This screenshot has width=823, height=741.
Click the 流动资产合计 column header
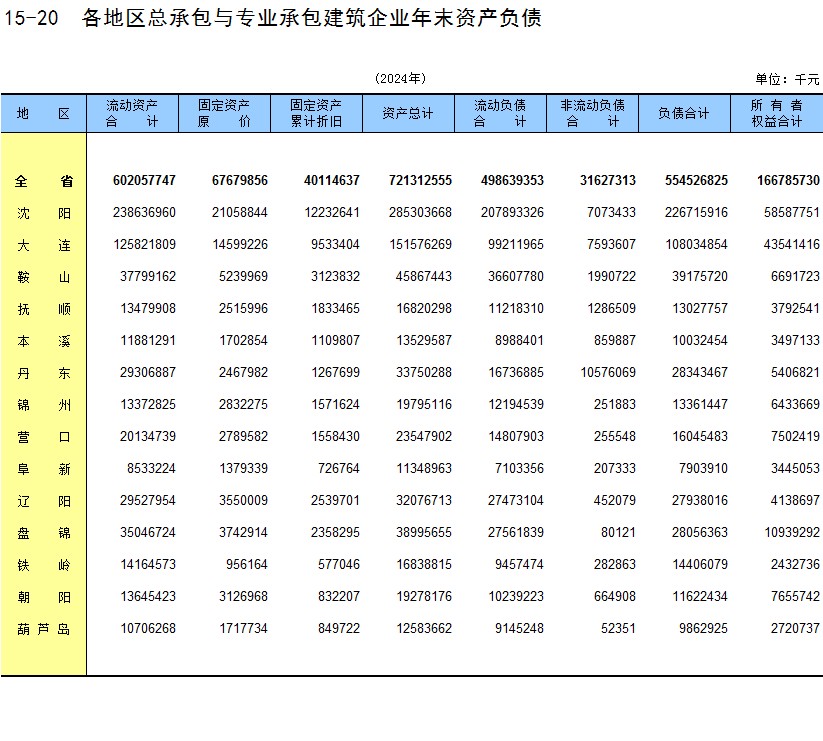click(x=132, y=113)
